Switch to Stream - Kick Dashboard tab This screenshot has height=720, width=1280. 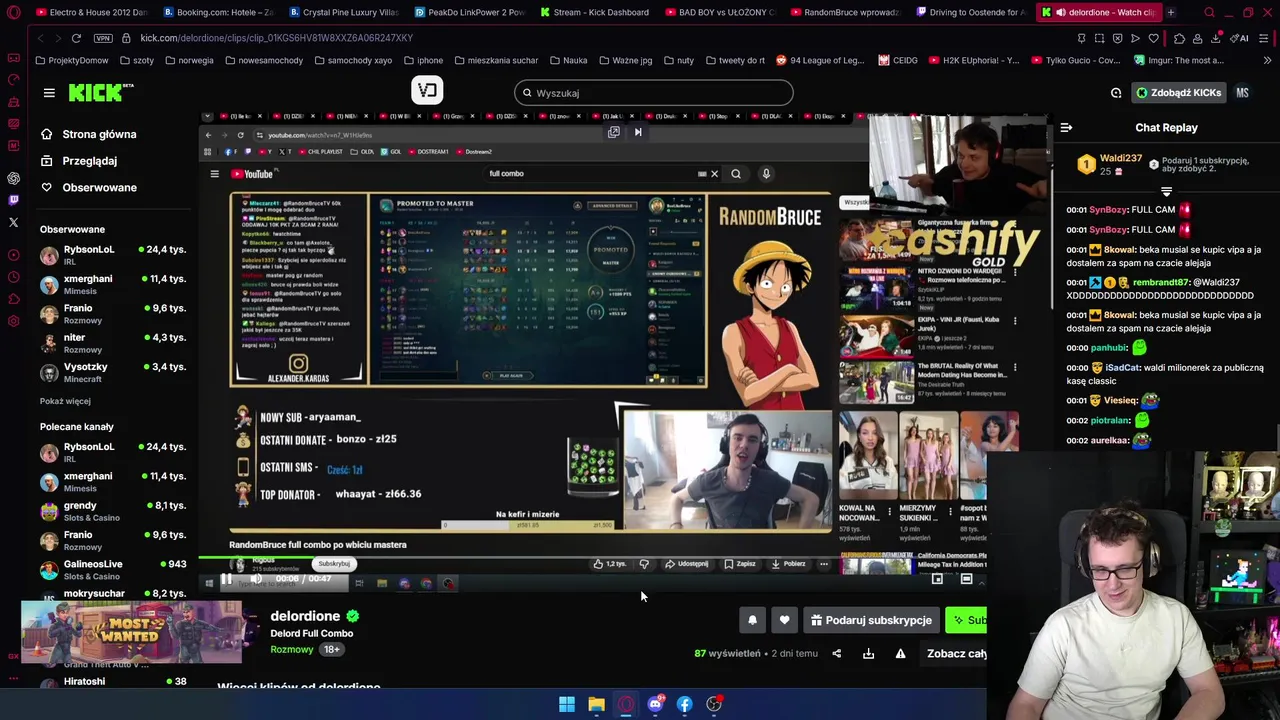click(594, 12)
